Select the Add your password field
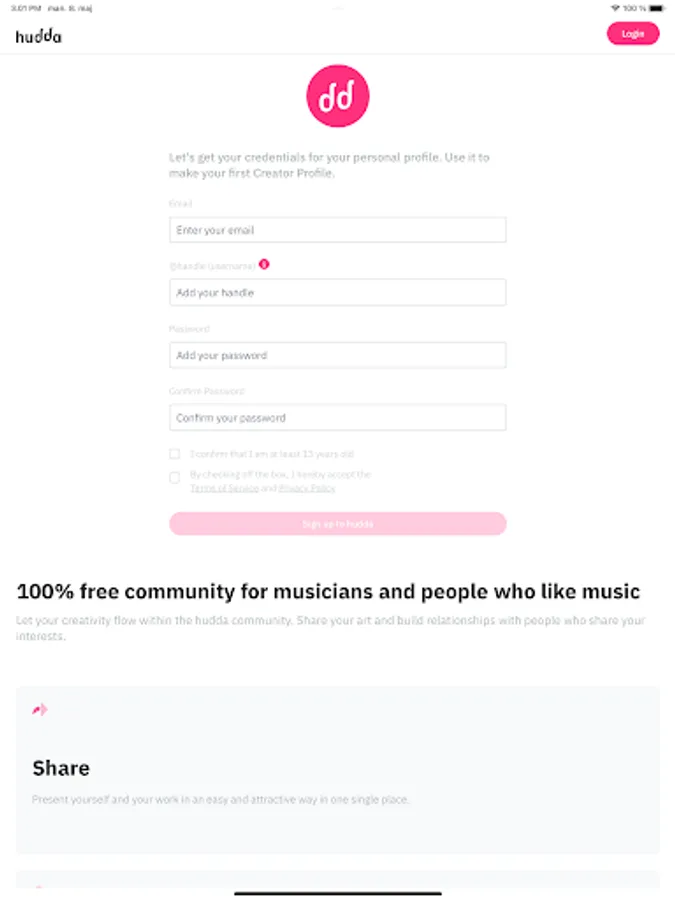Viewport: 675px width, 900px height. coord(338,355)
